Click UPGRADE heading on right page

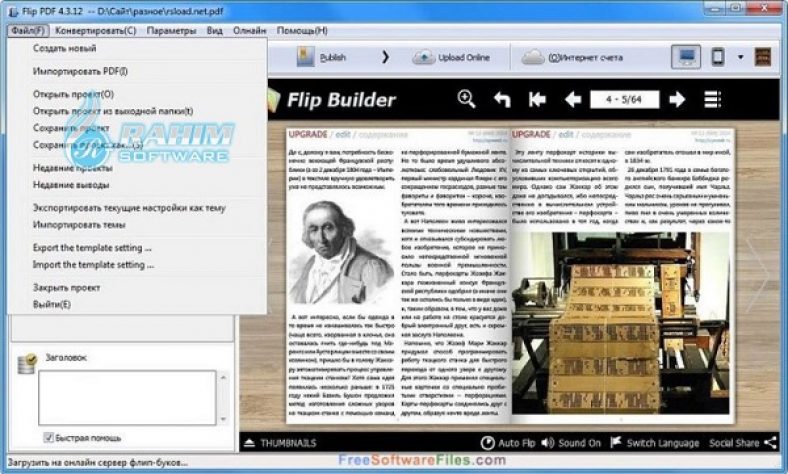[532, 135]
